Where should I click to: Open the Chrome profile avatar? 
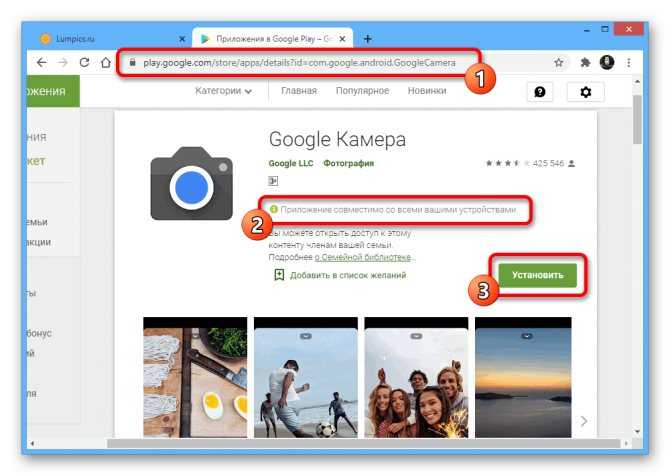click(607, 62)
